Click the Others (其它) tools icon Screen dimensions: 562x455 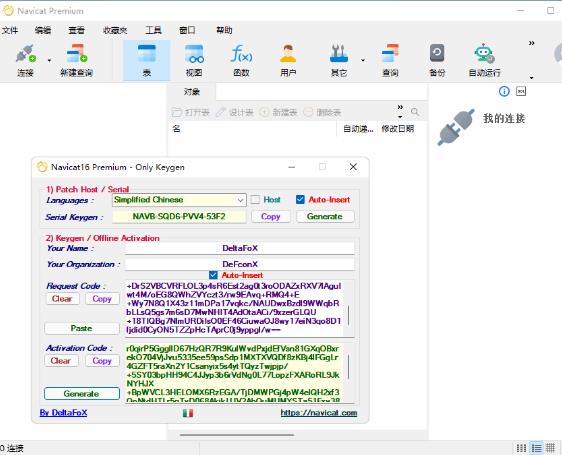339,54
